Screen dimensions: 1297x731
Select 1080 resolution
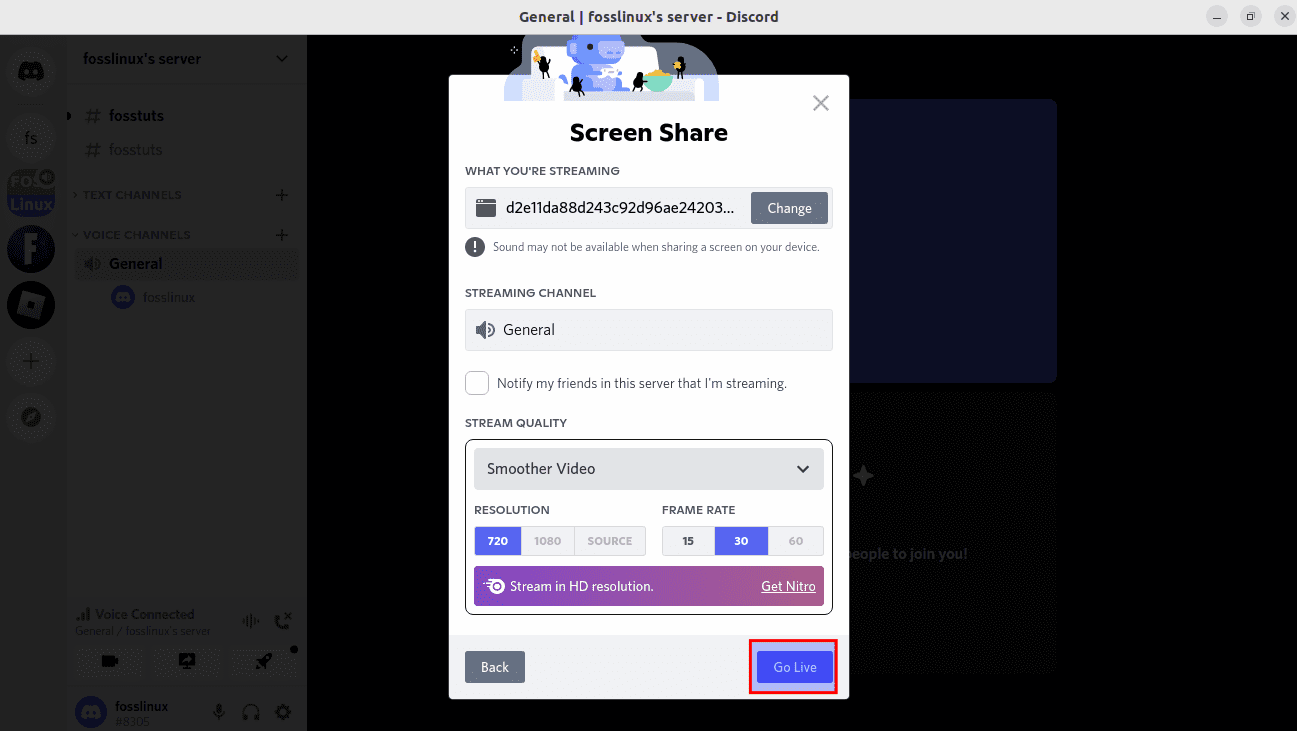coord(548,541)
